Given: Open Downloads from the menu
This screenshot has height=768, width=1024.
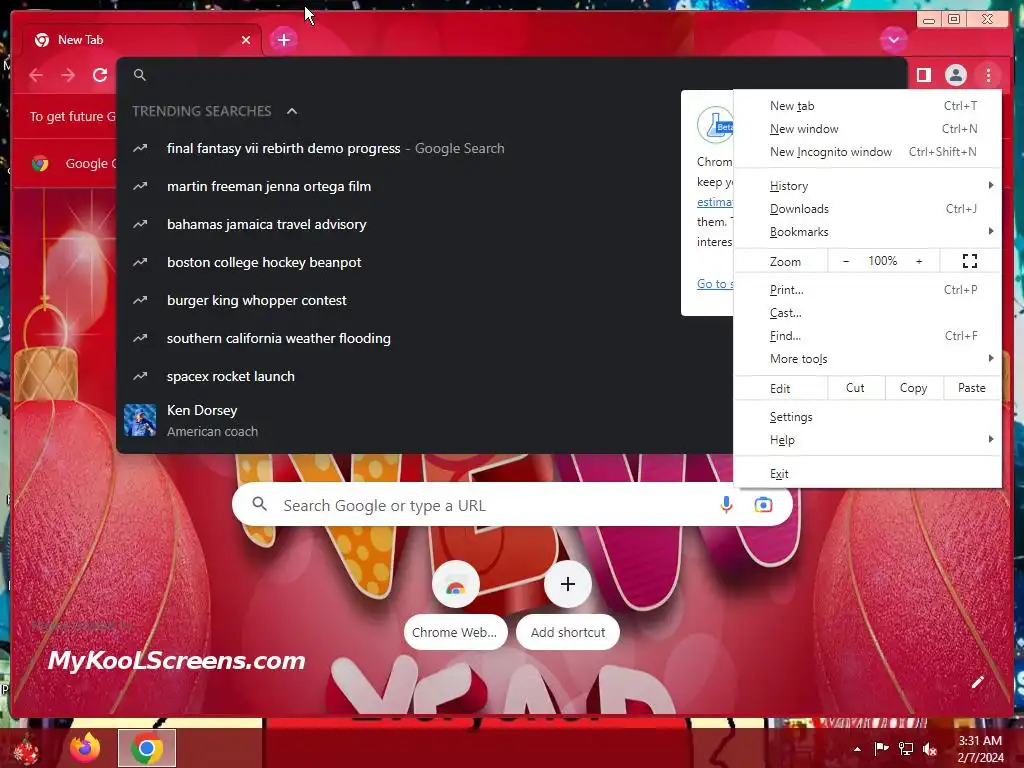Looking at the screenshot, I should point(867,208).
